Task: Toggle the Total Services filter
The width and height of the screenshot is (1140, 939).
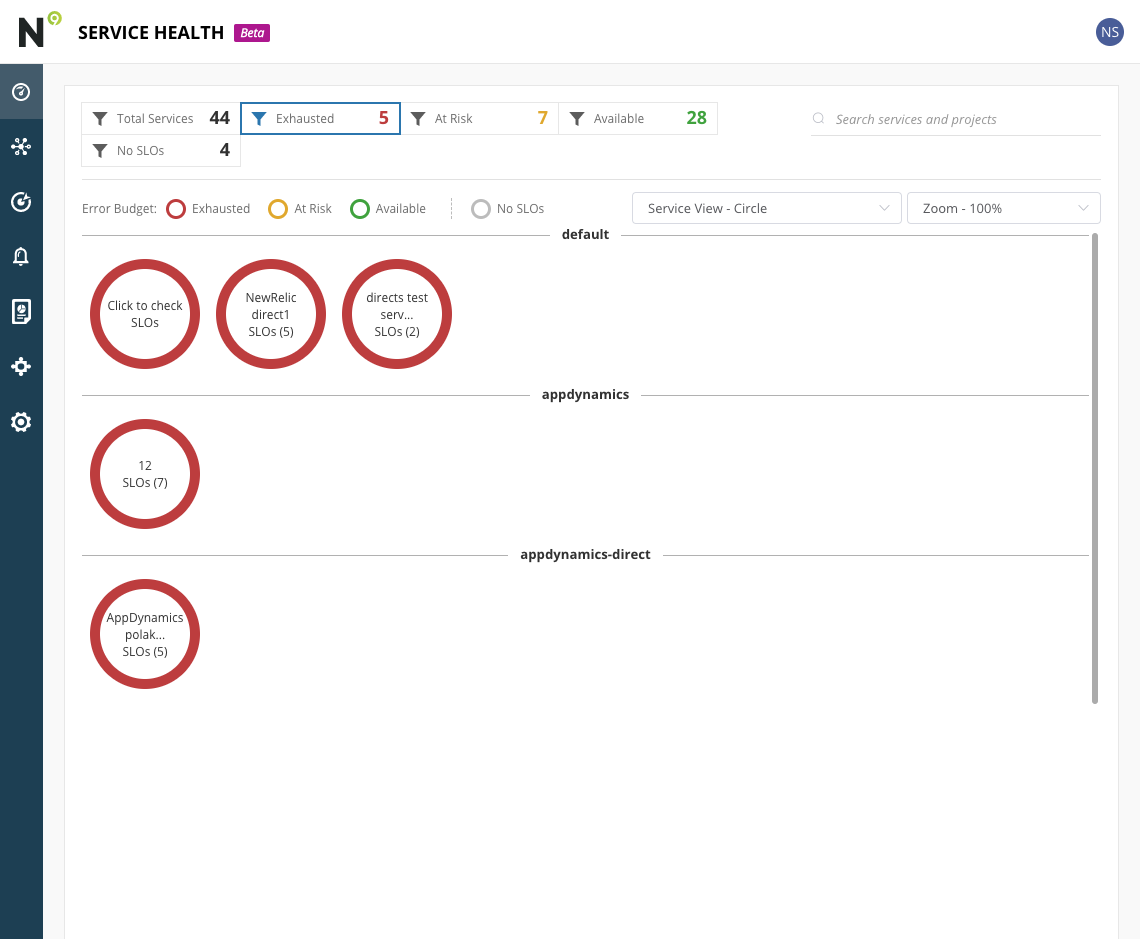Action: pos(161,118)
